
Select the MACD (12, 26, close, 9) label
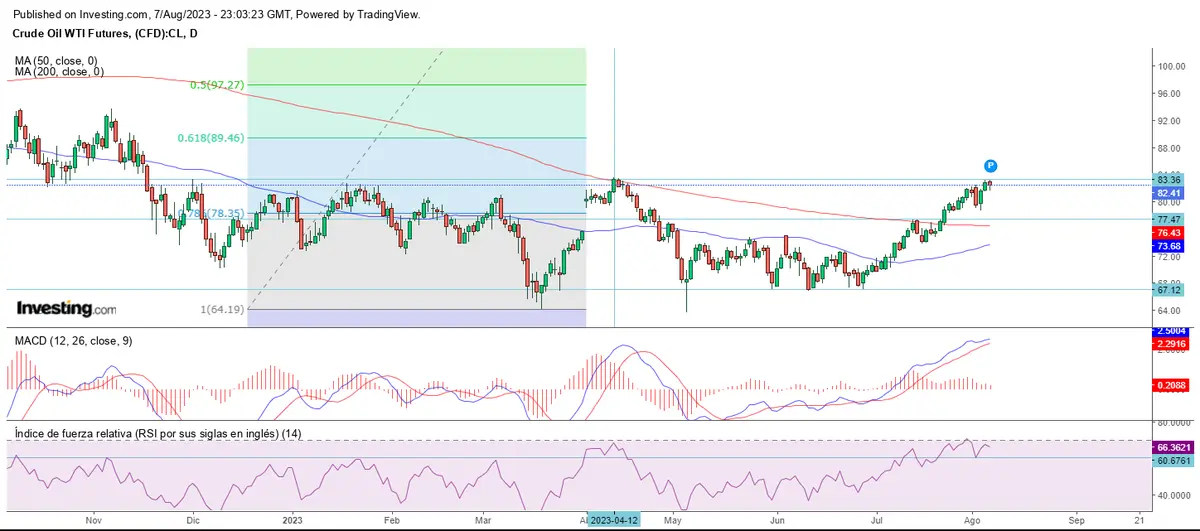tap(75, 341)
